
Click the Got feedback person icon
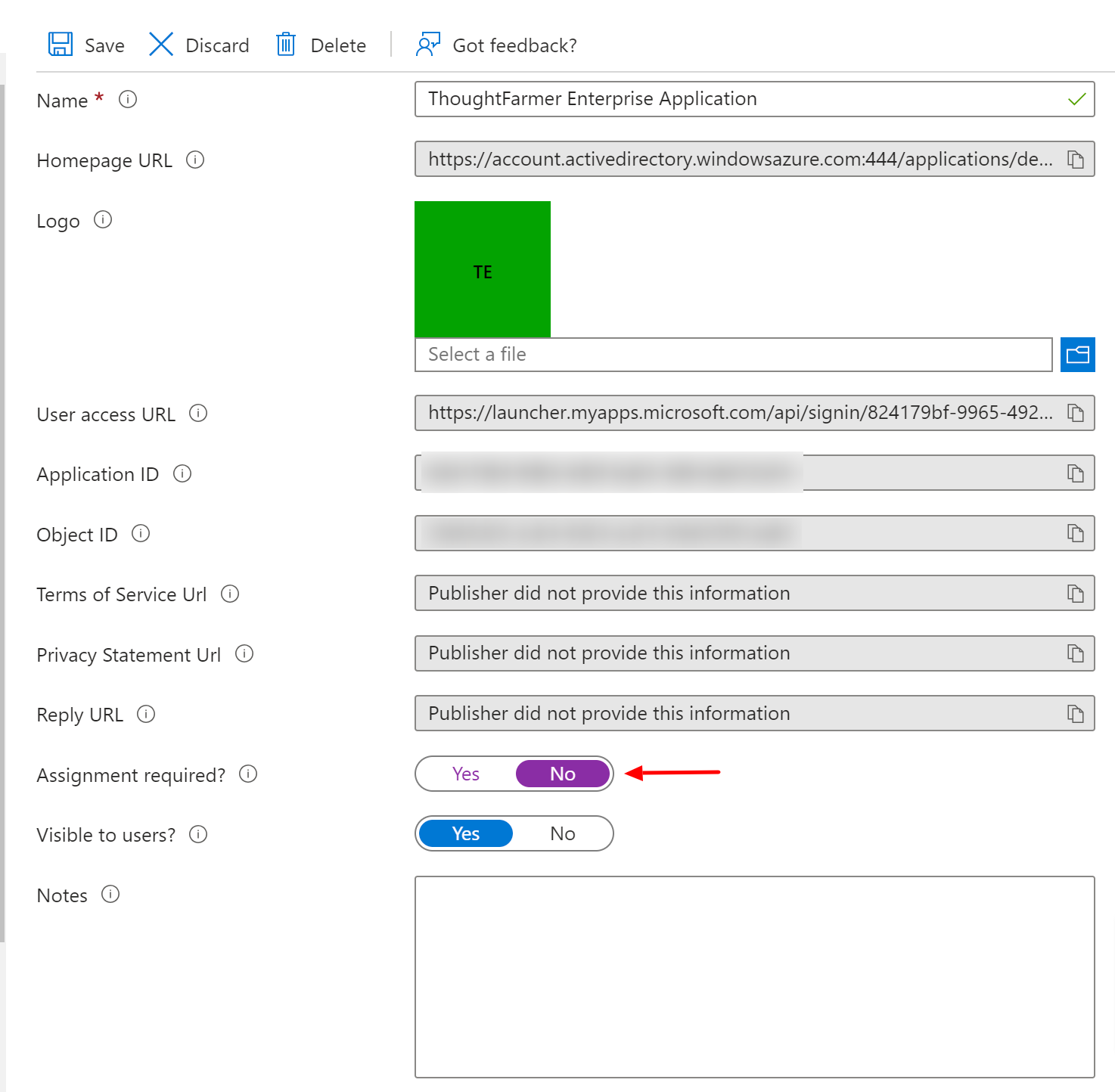pyautogui.click(x=428, y=44)
